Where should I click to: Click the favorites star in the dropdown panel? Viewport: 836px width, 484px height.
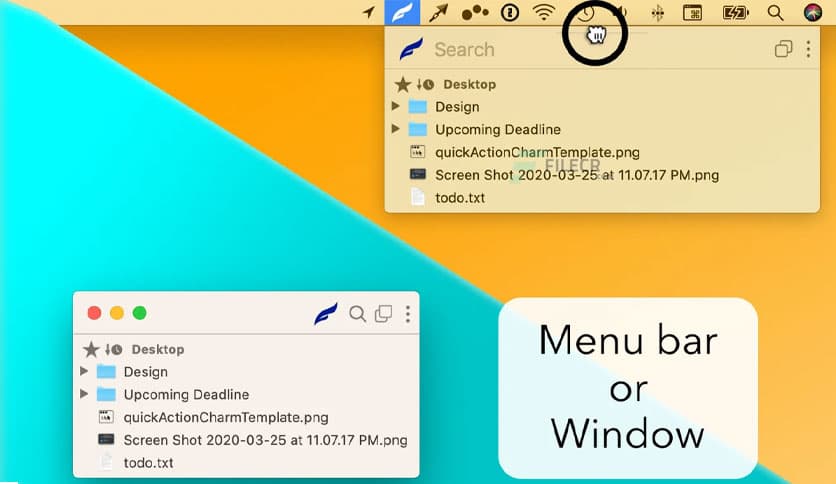[x=403, y=84]
